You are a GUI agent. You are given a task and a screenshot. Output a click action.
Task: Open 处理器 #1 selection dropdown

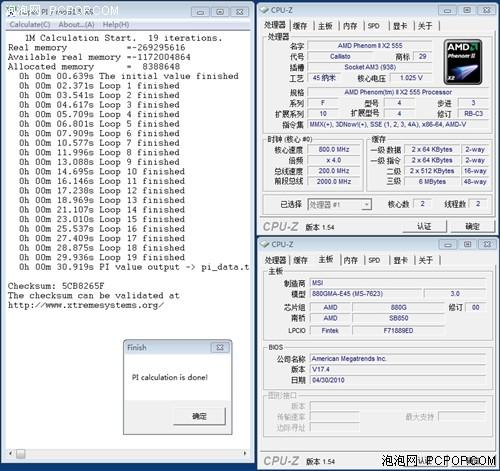pos(339,204)
